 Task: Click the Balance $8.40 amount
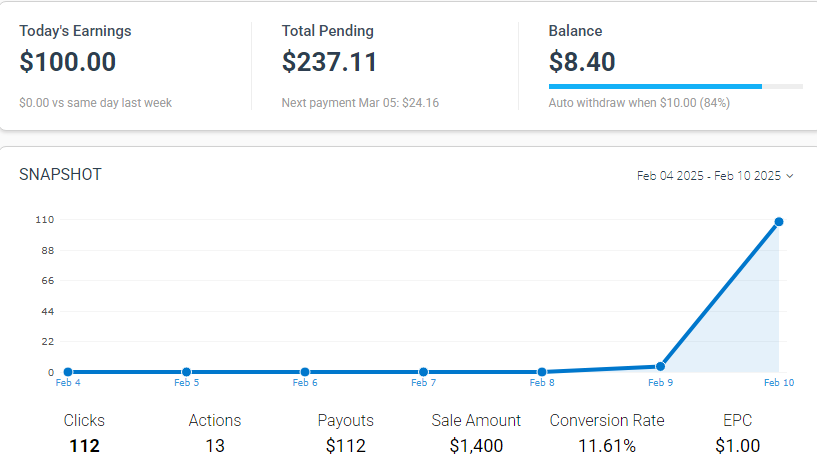click(582, 62)
